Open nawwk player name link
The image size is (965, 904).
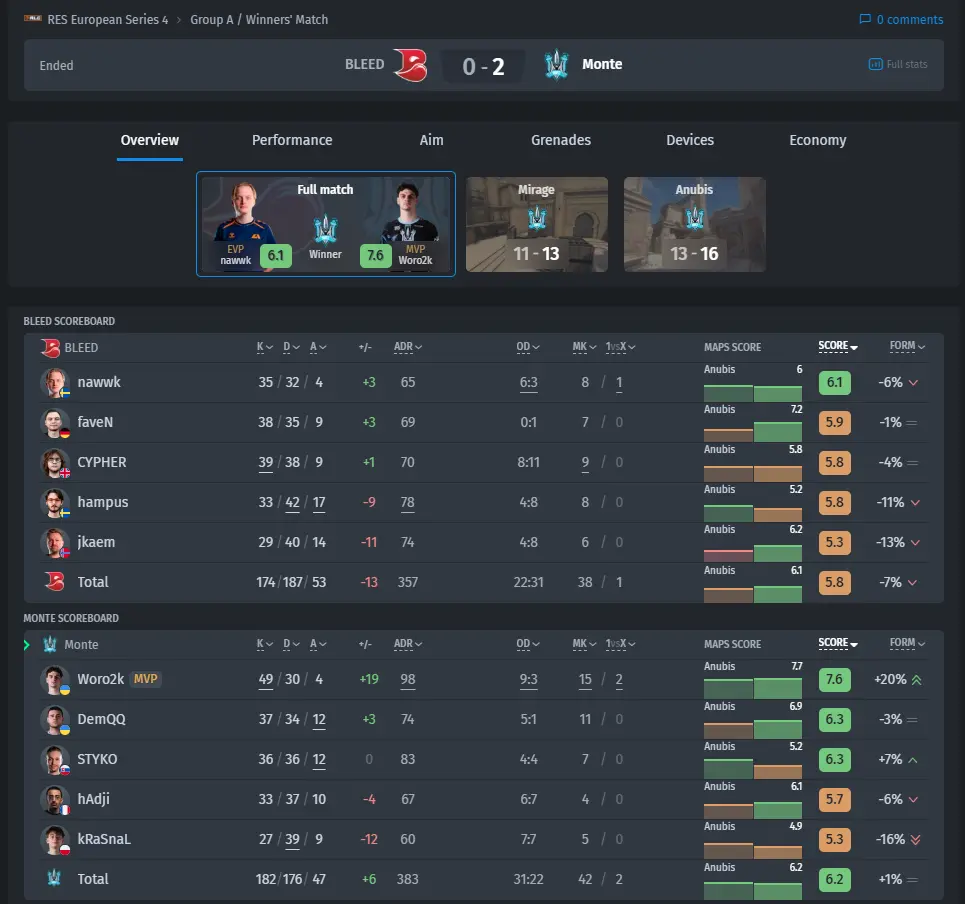click(x=99, y=382)
